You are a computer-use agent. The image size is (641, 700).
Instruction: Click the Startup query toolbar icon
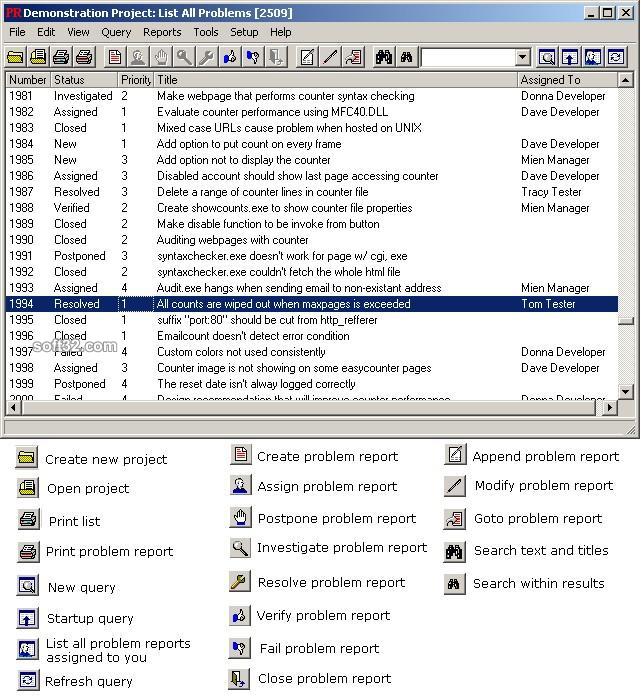pyautogui.click(x=570, y=57)
